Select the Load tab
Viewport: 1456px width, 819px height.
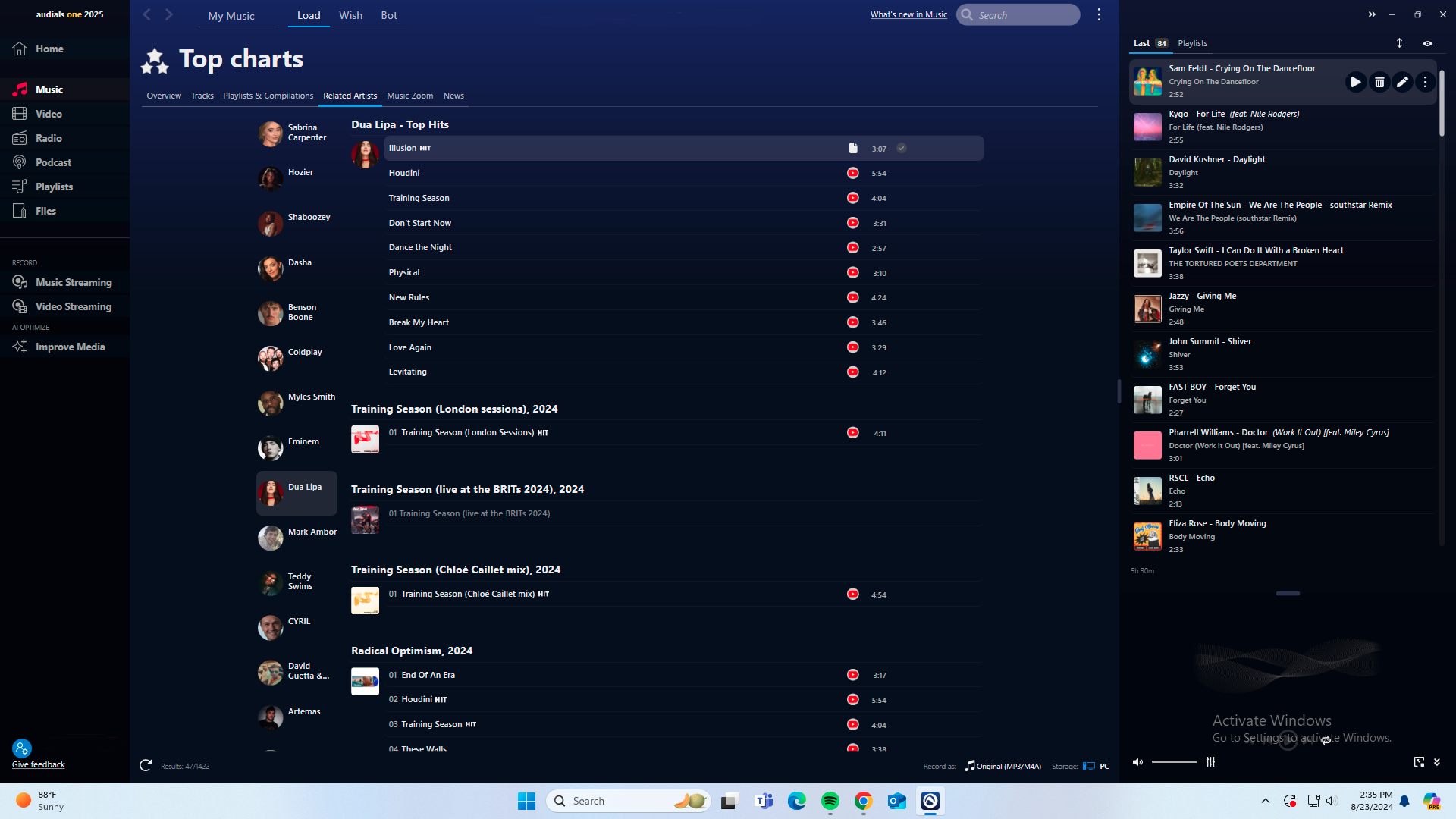309,15
